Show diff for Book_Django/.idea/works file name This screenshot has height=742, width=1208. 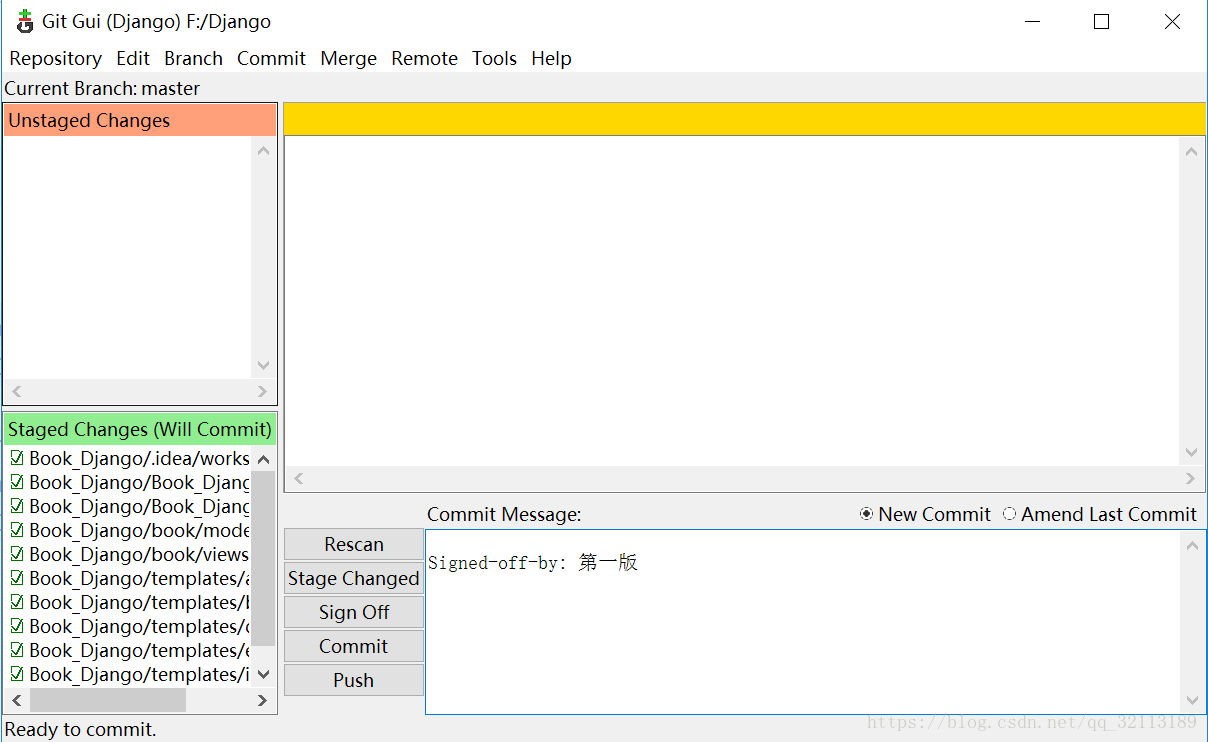pyautogui.click(x=139, y=458)
